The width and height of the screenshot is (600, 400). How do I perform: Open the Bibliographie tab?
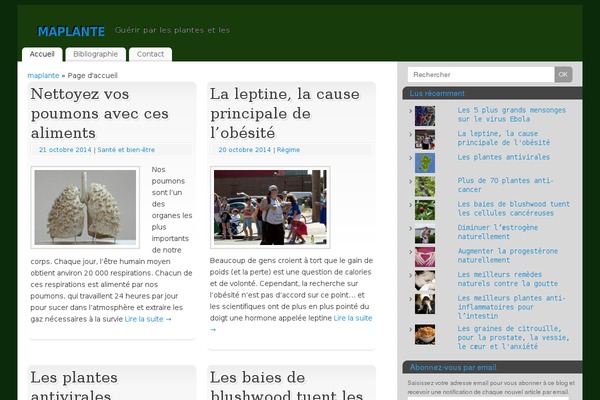pos(96,54)
